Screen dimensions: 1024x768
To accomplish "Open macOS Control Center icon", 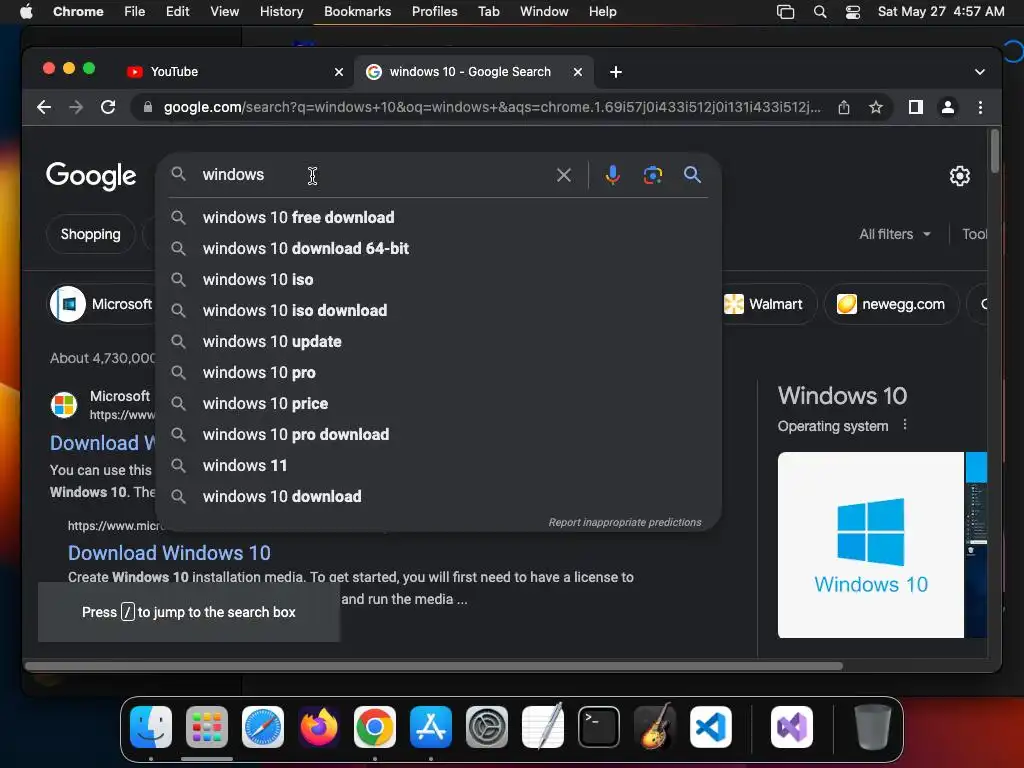I will (852, 12).
